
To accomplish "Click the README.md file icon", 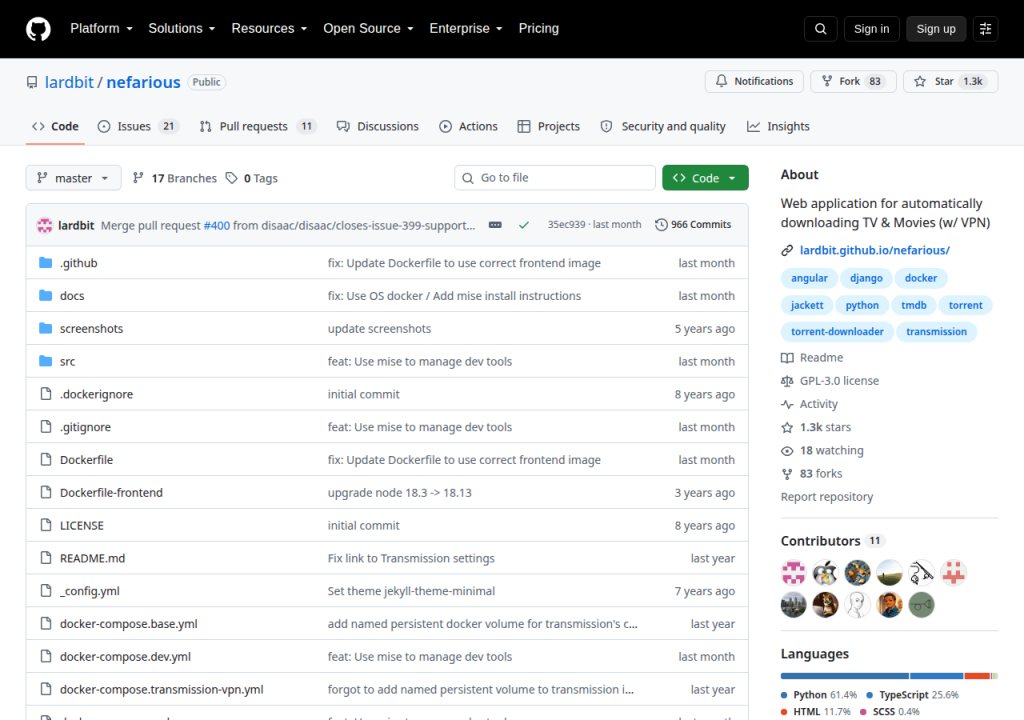I will click(x=46, y=557).
